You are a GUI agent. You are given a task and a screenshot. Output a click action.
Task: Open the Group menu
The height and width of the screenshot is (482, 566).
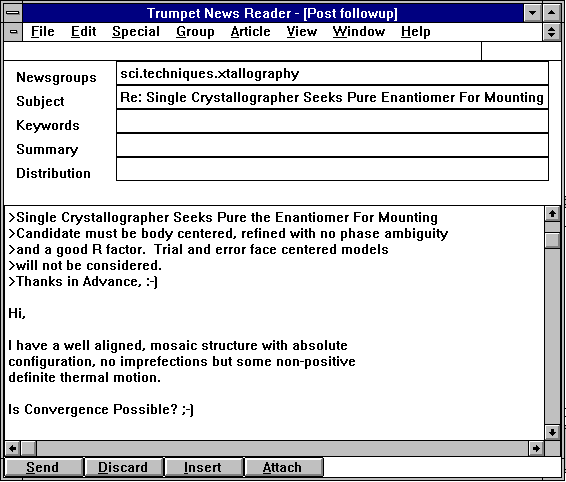195,32
